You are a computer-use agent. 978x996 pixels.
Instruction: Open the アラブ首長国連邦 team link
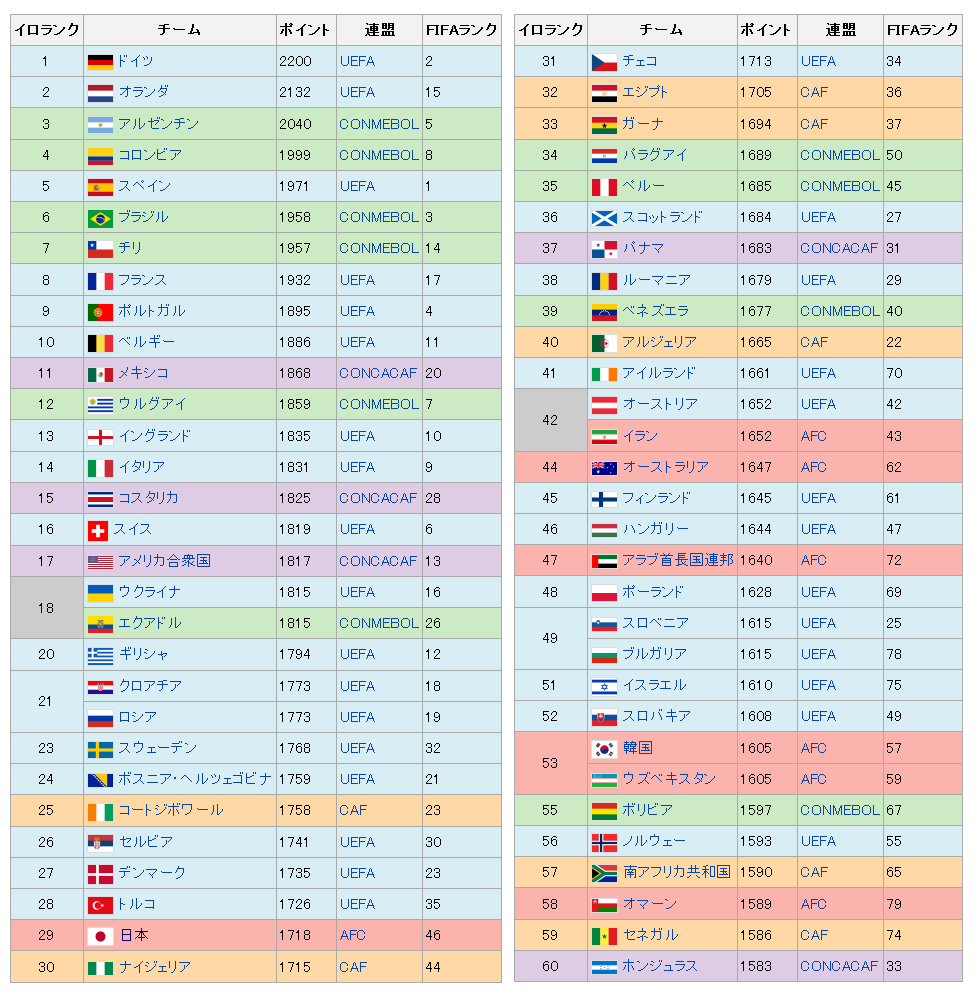[x=678, y=560]
